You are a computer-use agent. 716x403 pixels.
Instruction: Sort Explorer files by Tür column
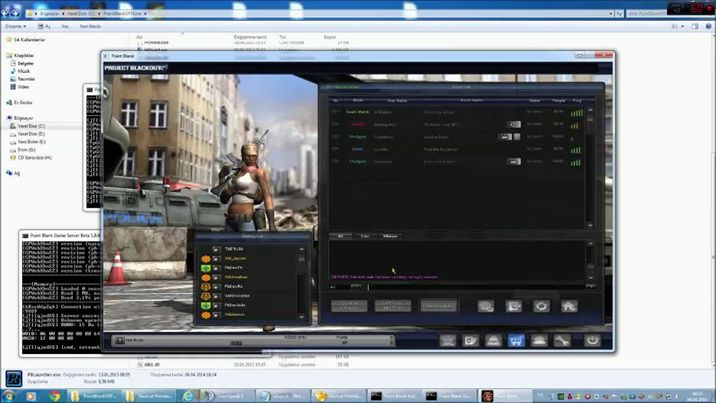click(282, 37)
